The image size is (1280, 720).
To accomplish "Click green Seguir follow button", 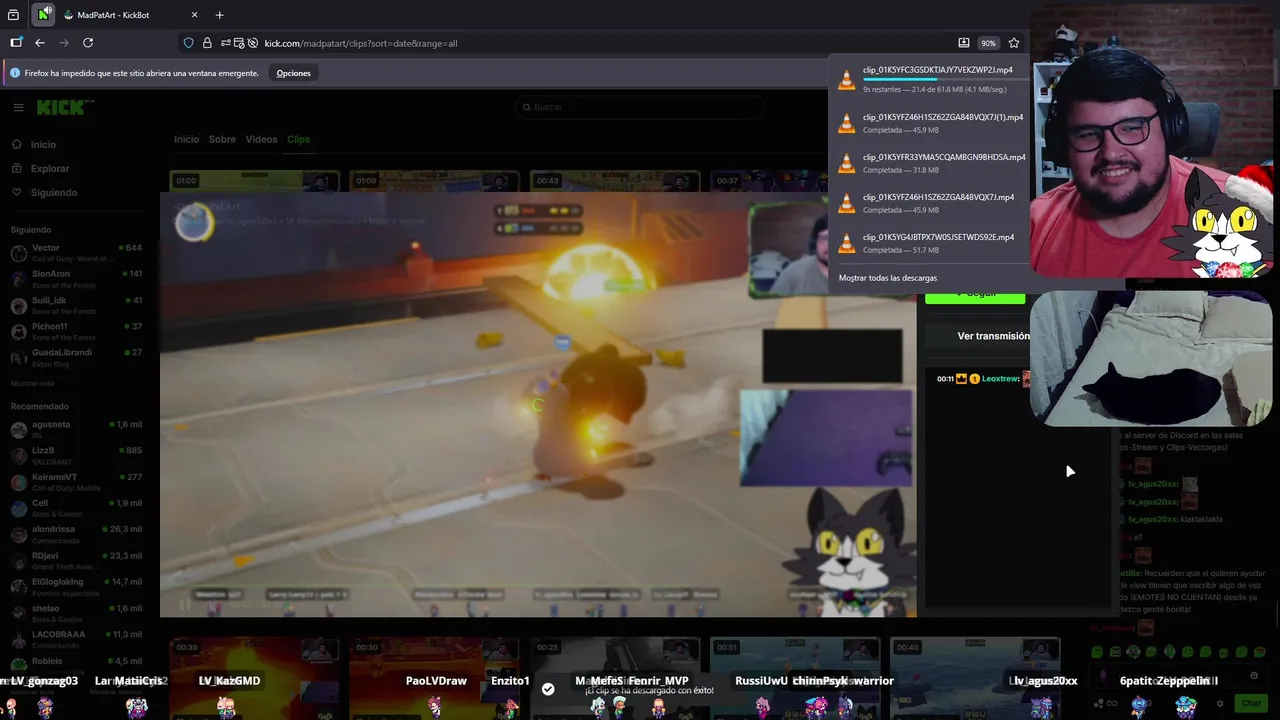I will point(975,296).
